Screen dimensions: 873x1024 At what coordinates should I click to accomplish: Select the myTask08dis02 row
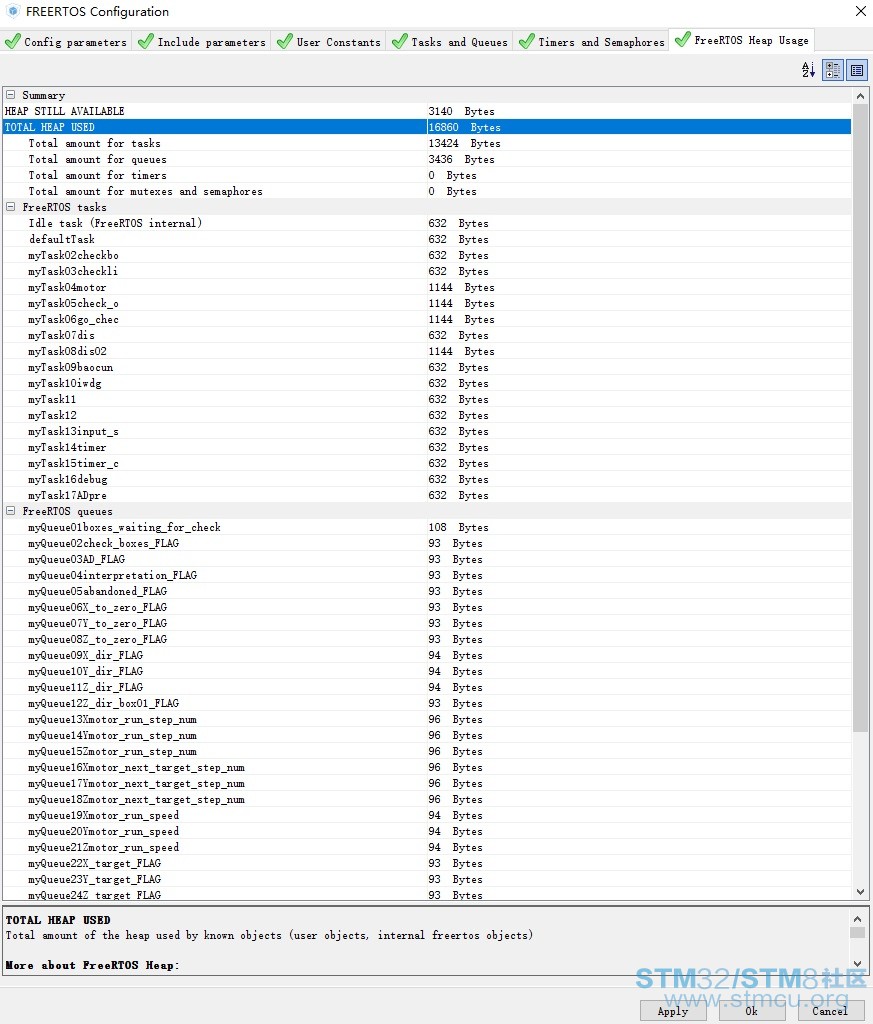[427, 351]
